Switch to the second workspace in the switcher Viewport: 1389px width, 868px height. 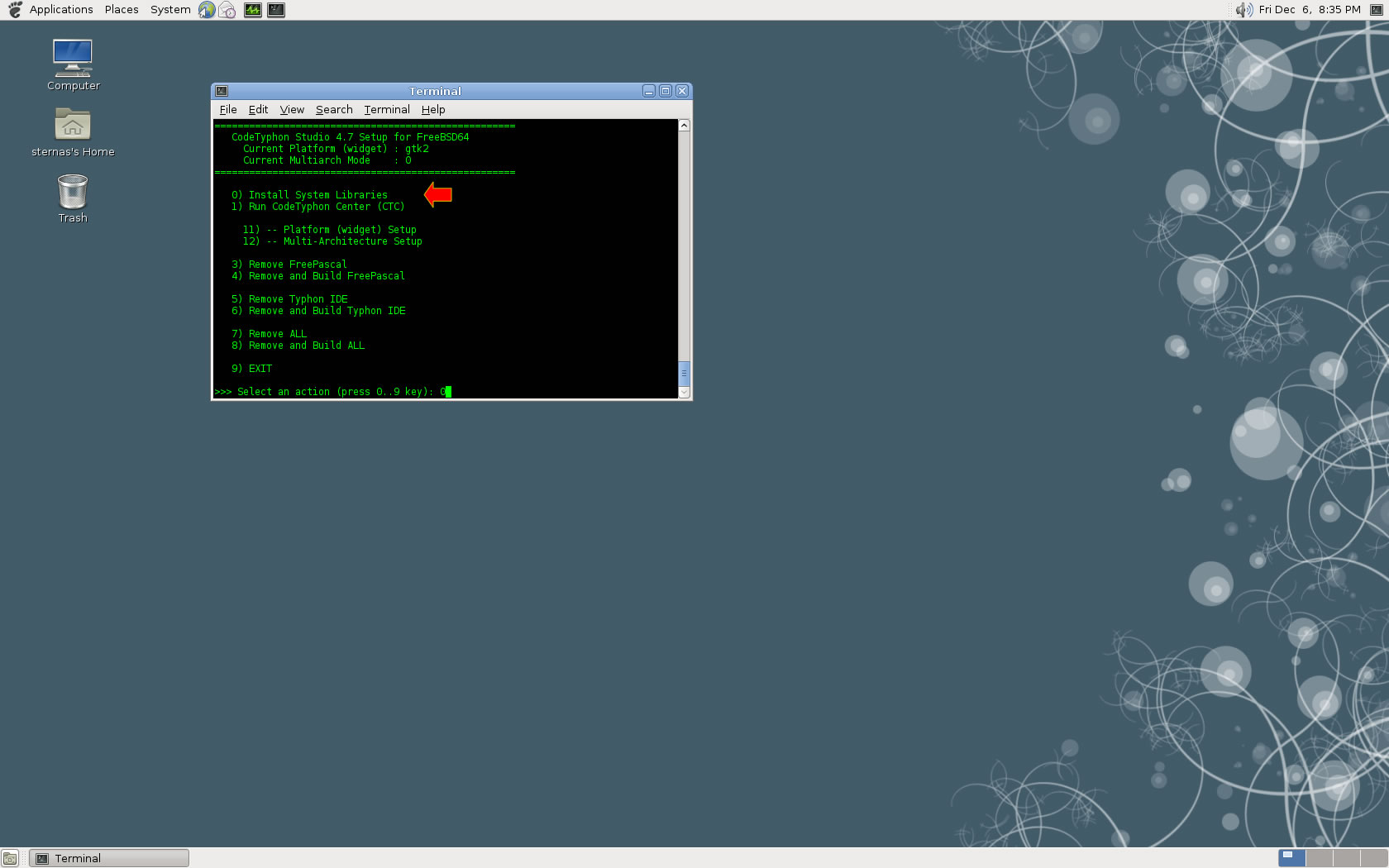coord(1320,858)
